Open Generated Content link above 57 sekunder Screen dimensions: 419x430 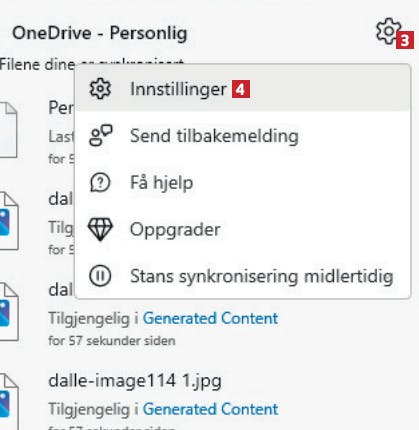pos(210,318)
